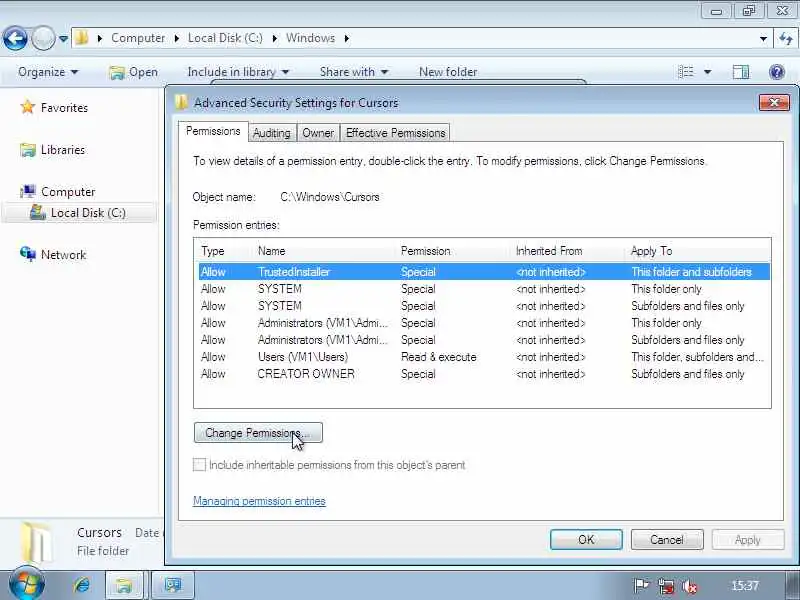
Task: Select Local Disk (C:) in navigation pane
Action: pyautogui.click(x=88, y=213)
